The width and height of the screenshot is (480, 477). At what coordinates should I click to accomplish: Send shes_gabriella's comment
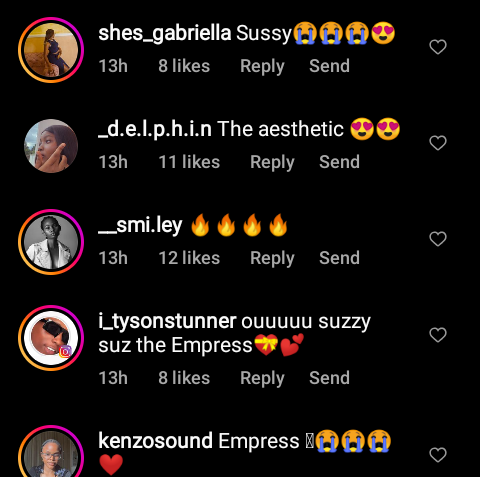pyautogui.click(x=329, y=66)
